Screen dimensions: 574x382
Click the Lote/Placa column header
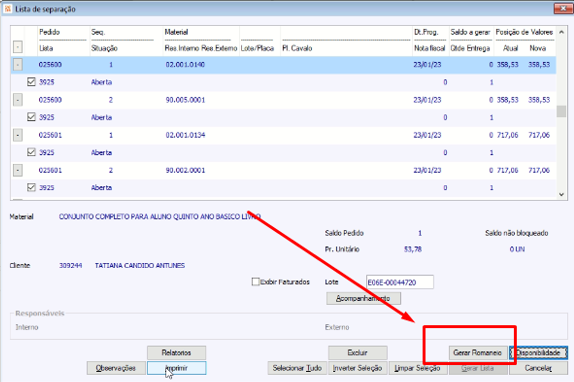[x=257, y=48]
